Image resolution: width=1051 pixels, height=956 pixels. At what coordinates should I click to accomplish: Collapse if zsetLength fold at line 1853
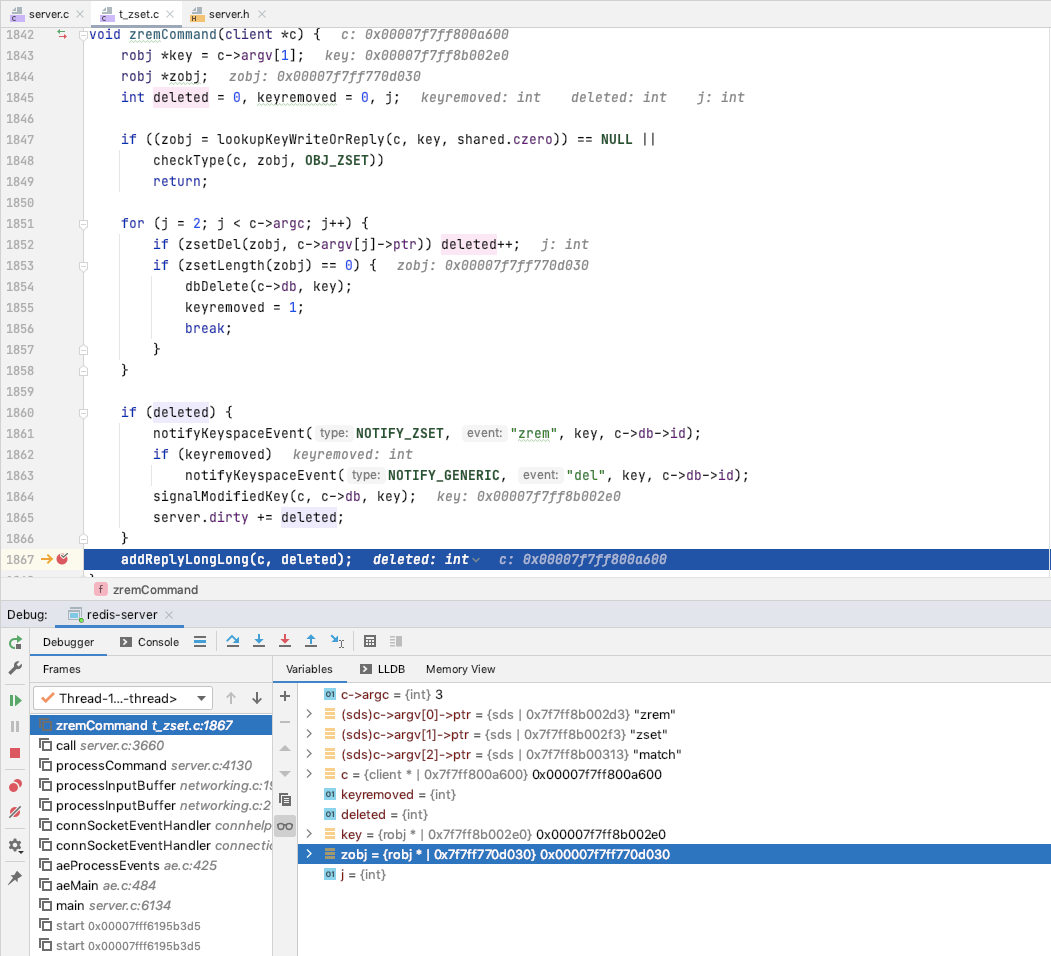point(83,265)
